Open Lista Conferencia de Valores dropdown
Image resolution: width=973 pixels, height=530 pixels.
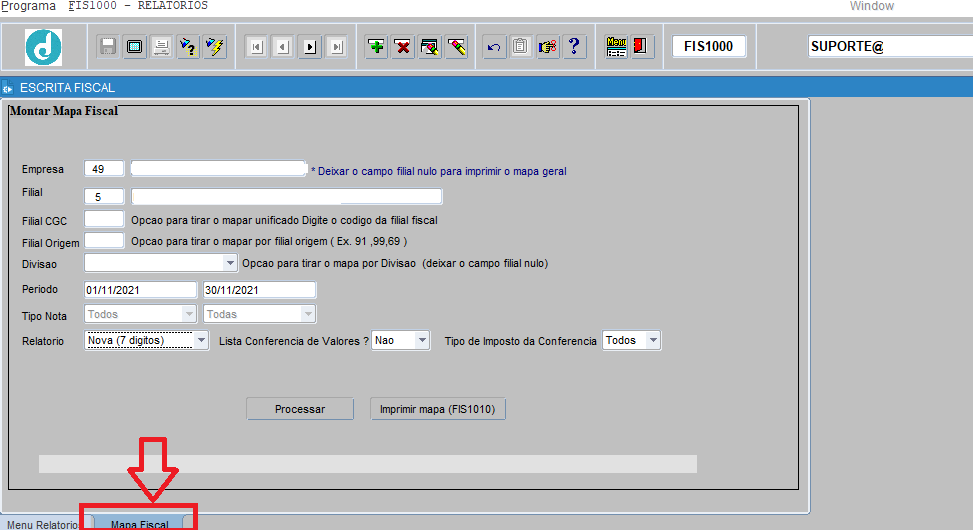[421, 341]
